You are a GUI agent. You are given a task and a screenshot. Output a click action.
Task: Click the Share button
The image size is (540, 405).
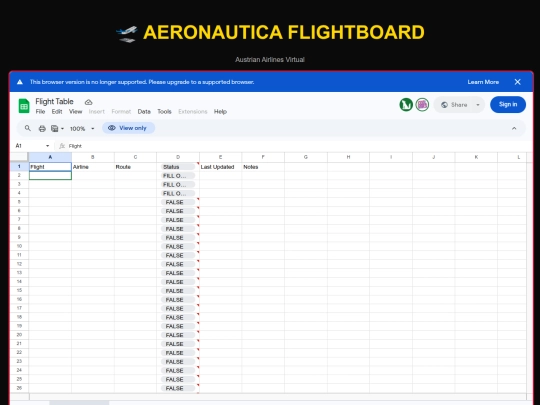pyautogui.click(x=455, y=105)
